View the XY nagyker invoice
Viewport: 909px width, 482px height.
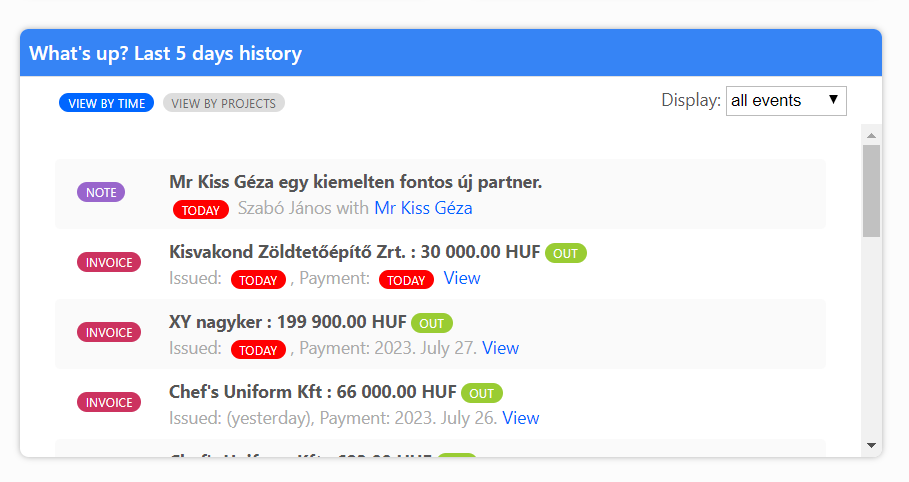[500, 348]
